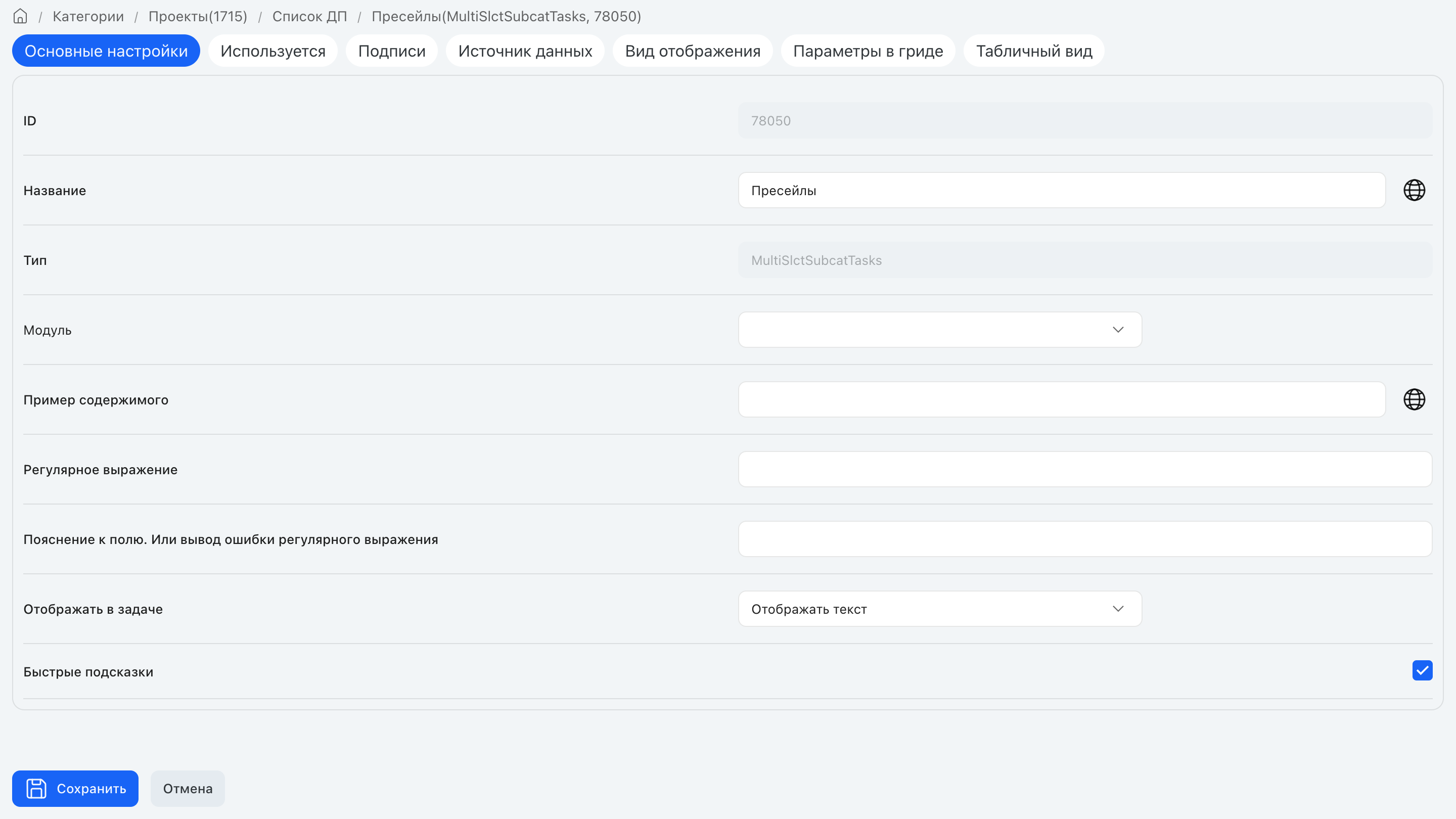Image resolution: width=1456 pixels, height=819 pixels.
Task: Click the Быстрые подсказки label
Action: [88, 672]
